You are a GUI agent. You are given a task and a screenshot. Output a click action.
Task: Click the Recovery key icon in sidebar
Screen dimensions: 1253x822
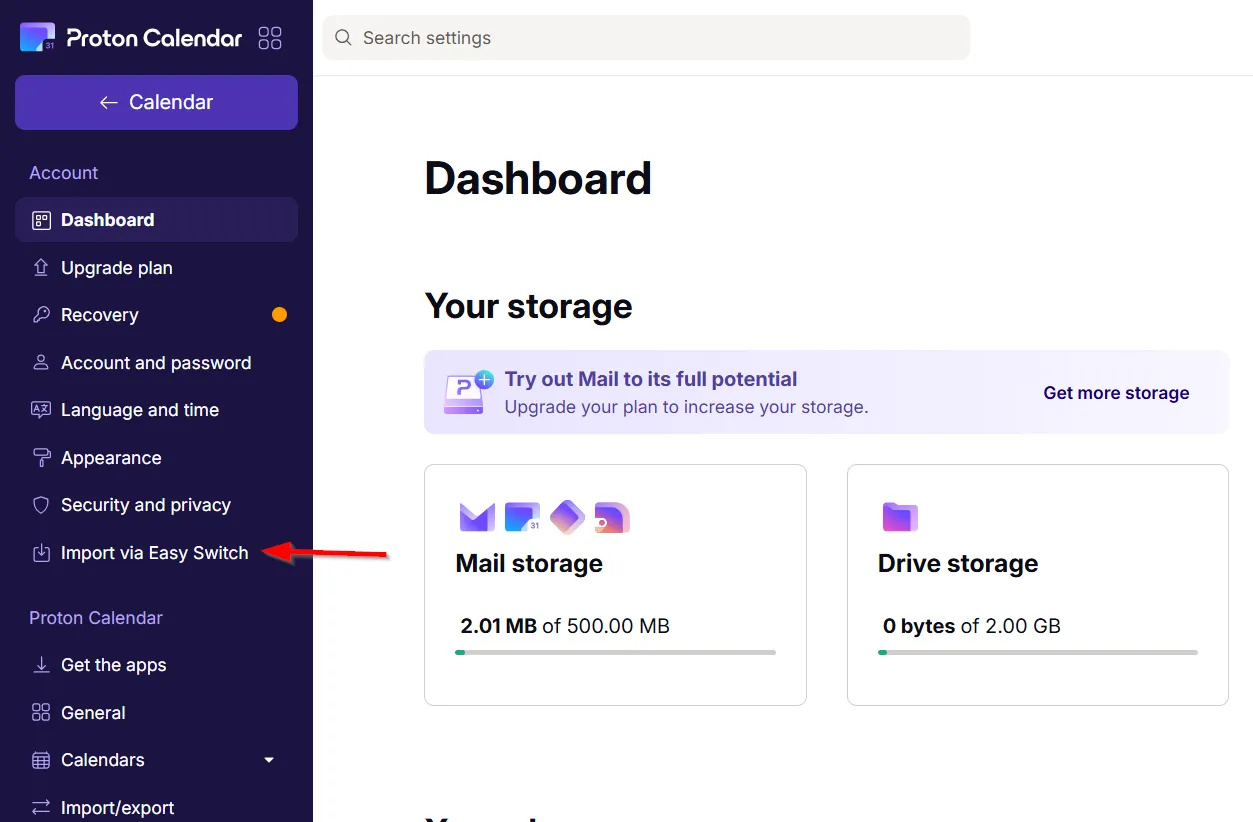point(41,315)
